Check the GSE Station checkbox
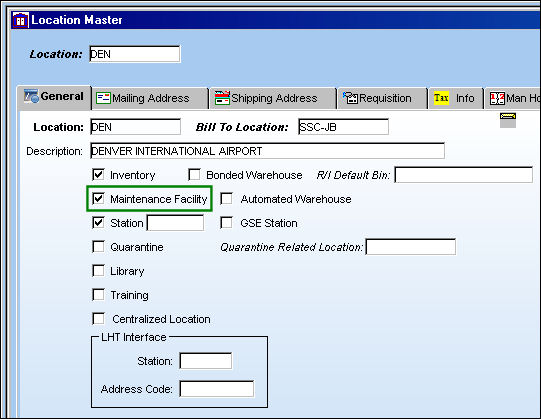 pyautogui.click(x=226, y=223)
